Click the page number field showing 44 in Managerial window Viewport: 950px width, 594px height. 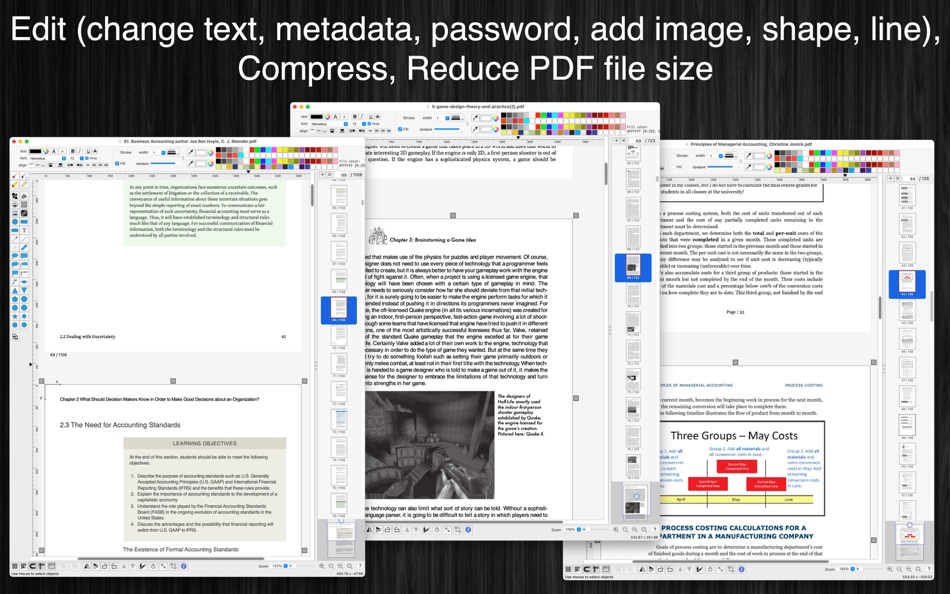[x=912, y=179]
